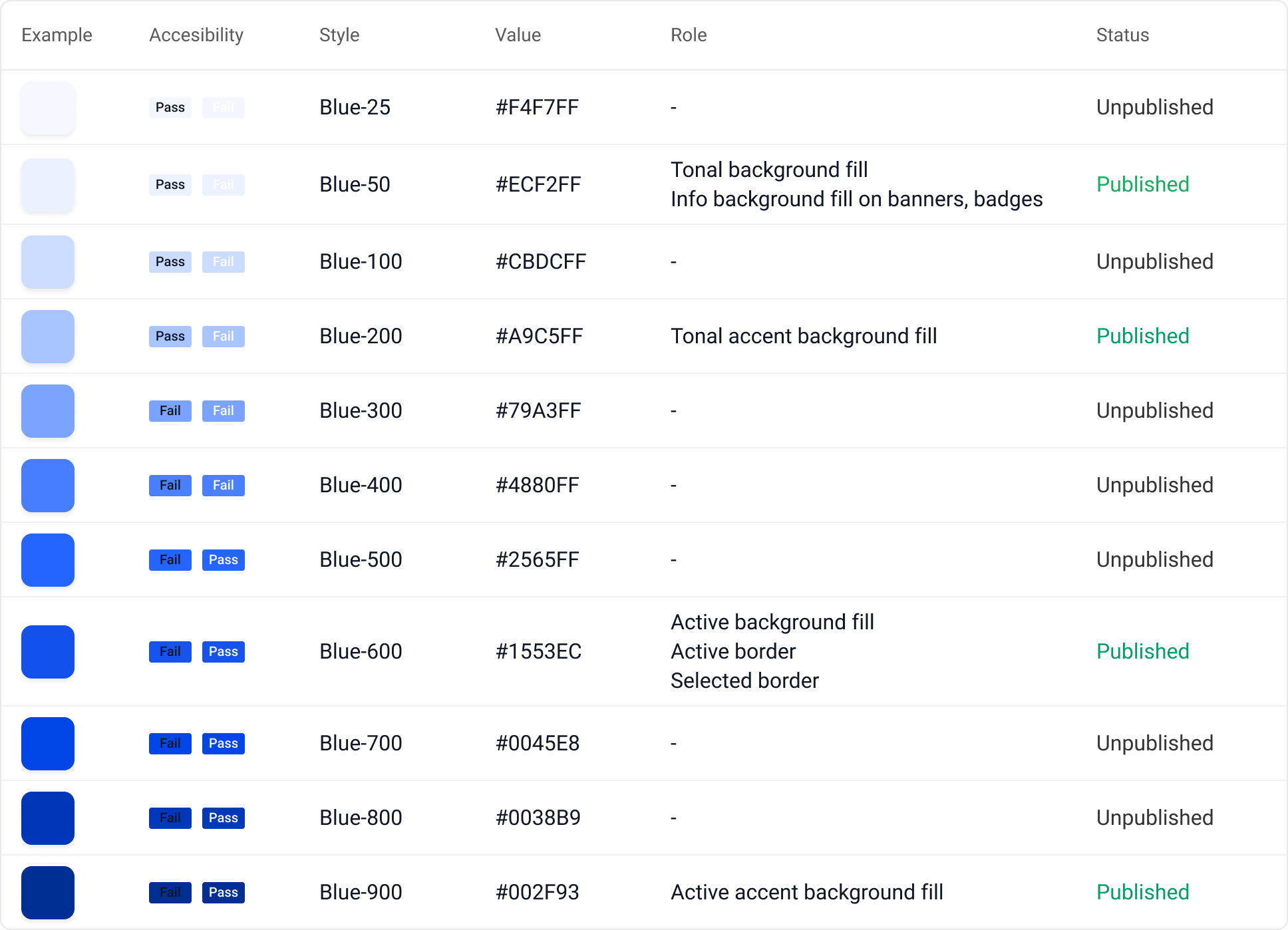Viewport: 1288px width, 930px height.
Task: Click Published status for Blue-50
Action: pos(1142,185)
